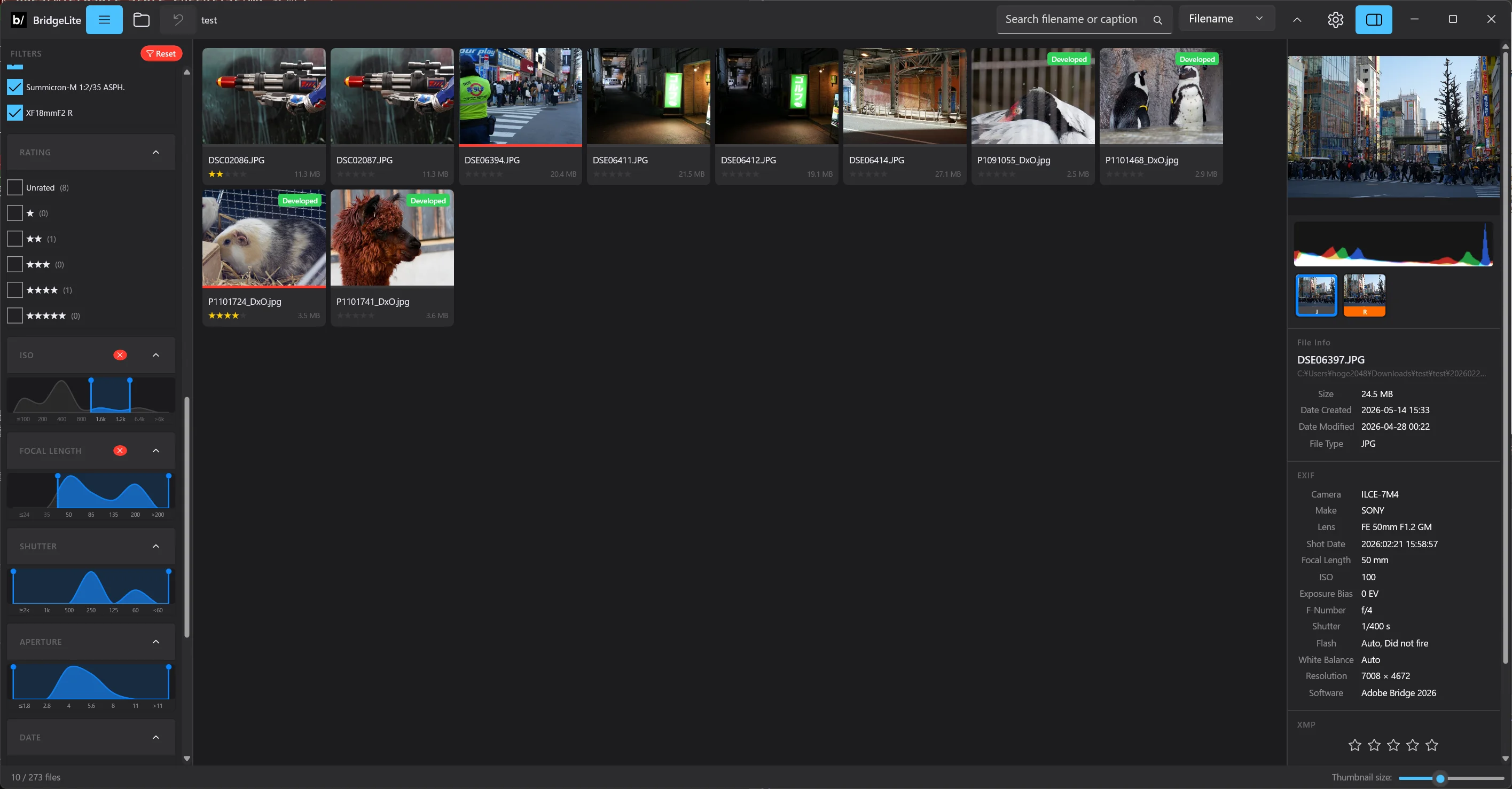Click the BridgeLite logo icon
This screenshot has height=789, width=1512.
coord(19,19)
